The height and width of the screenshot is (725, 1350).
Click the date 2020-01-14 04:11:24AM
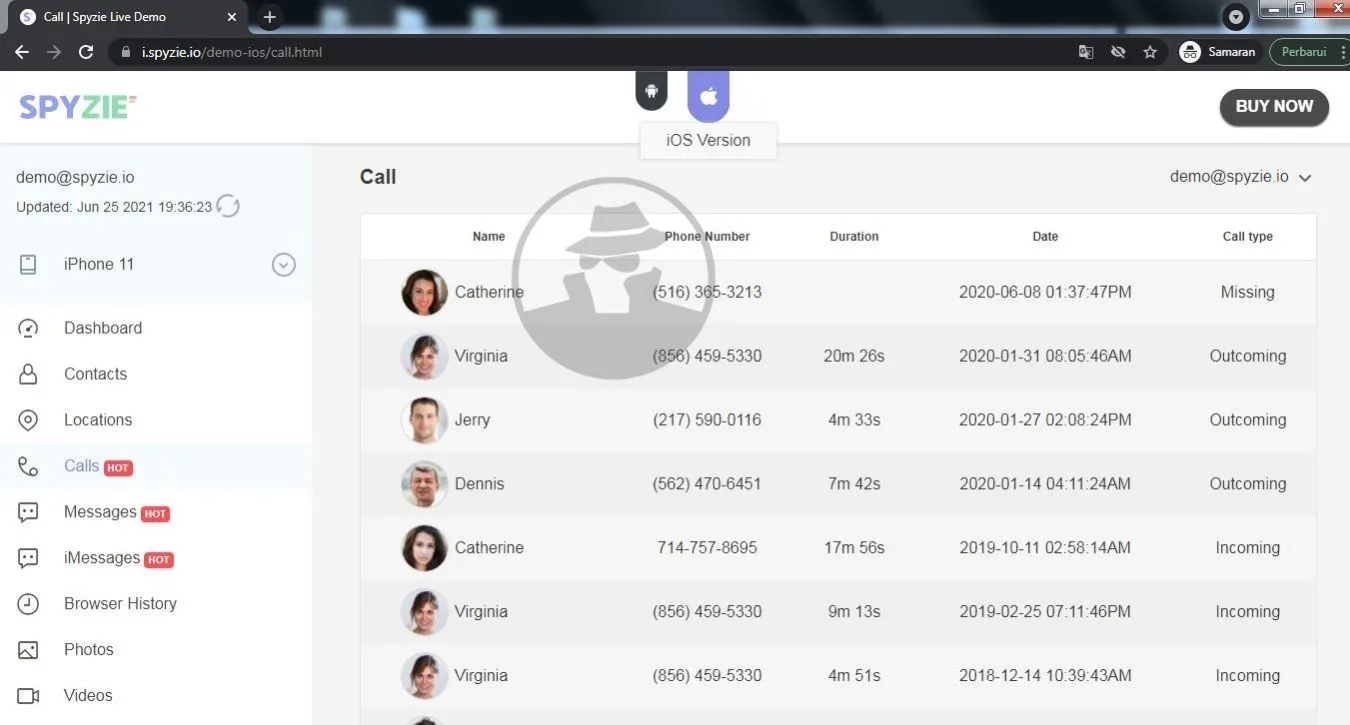click(1045, 484)
